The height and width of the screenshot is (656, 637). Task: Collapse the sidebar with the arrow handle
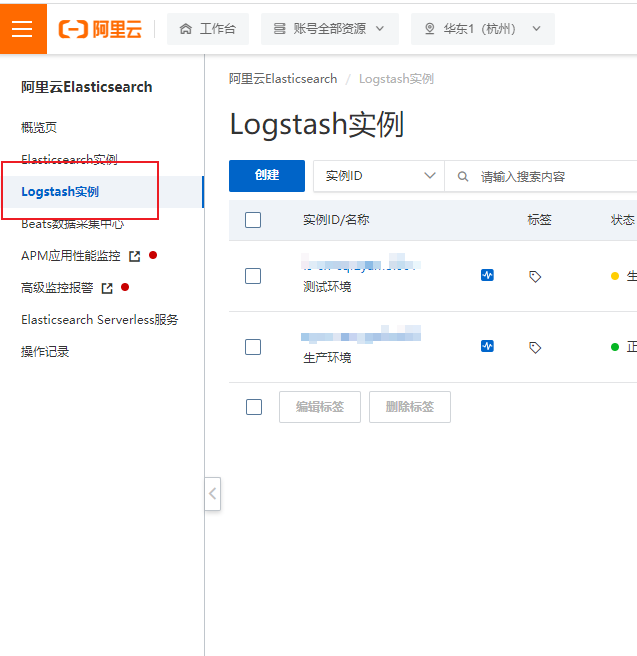(x=212, y=494)
